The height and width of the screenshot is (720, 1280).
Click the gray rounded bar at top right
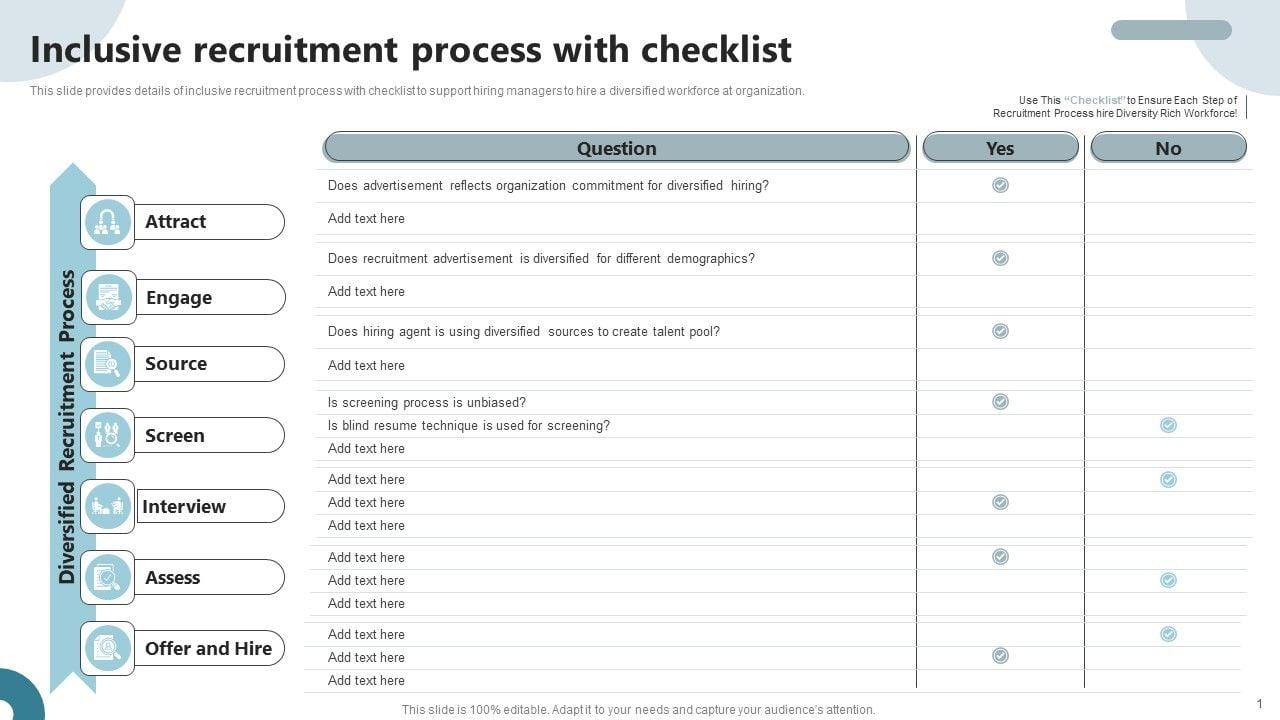pos(1171,30)
